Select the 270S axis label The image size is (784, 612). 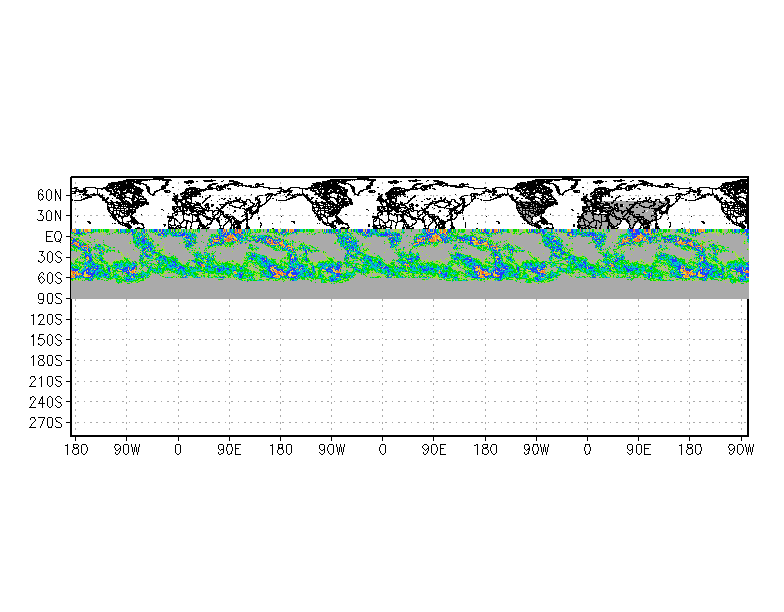point(46,423)
